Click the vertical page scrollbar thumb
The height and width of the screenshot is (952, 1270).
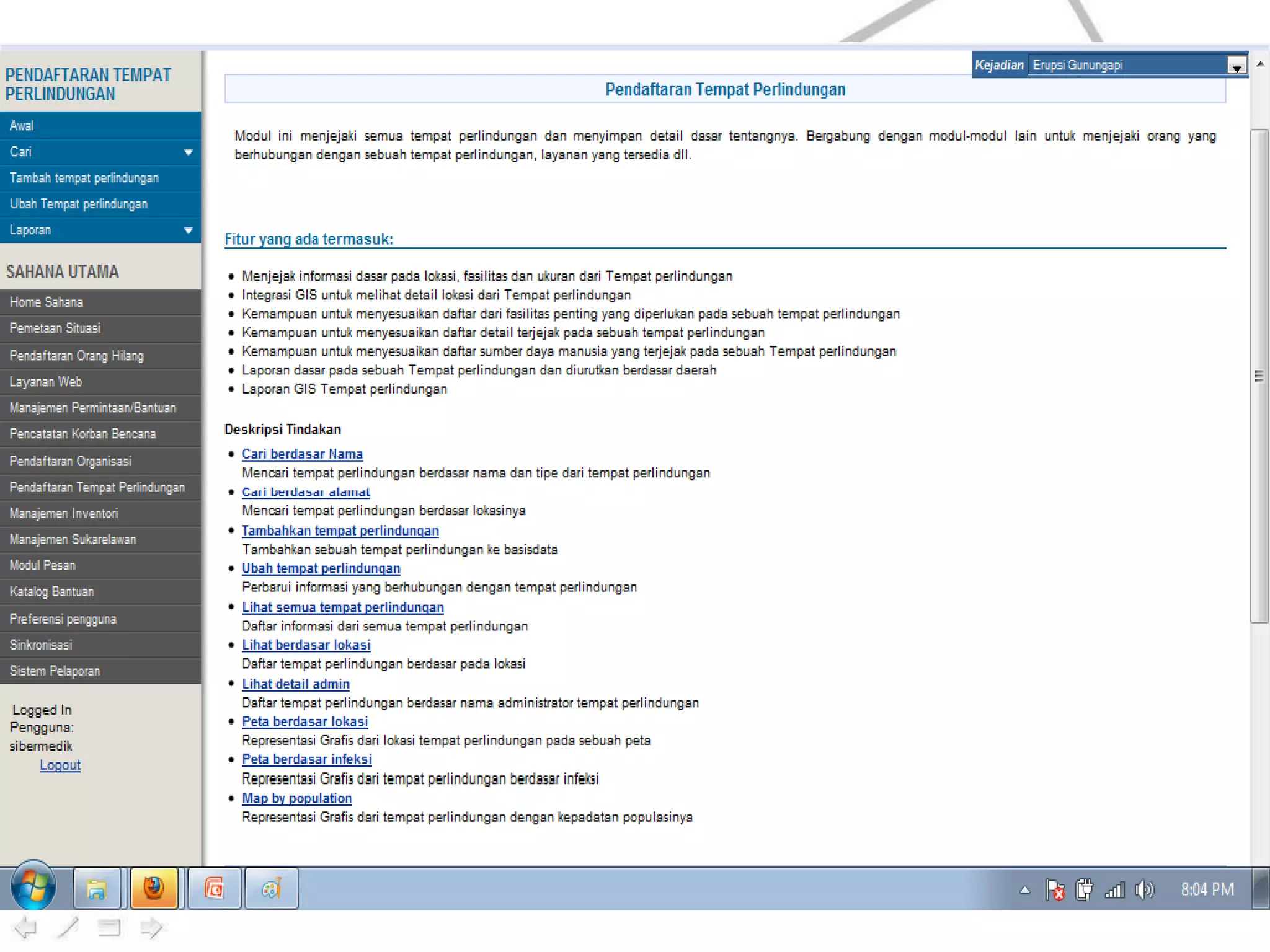1259,376
